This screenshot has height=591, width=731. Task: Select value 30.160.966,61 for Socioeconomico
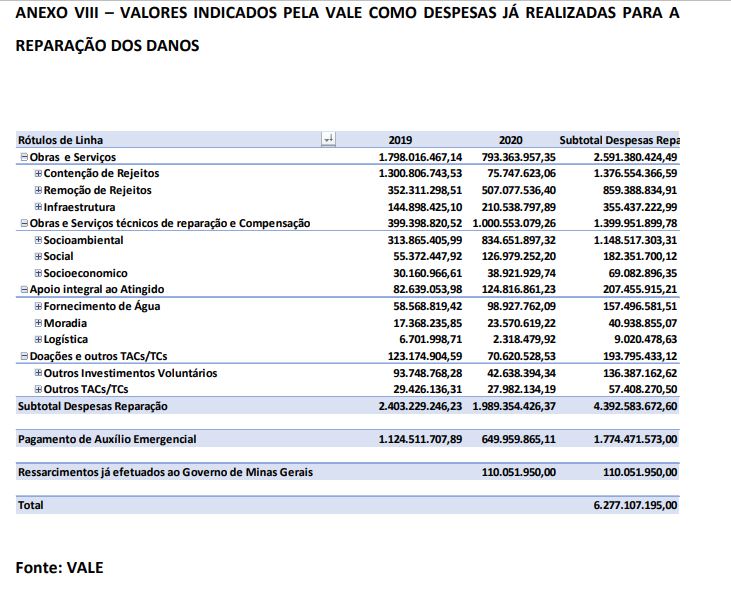click(x=428, y=273)
